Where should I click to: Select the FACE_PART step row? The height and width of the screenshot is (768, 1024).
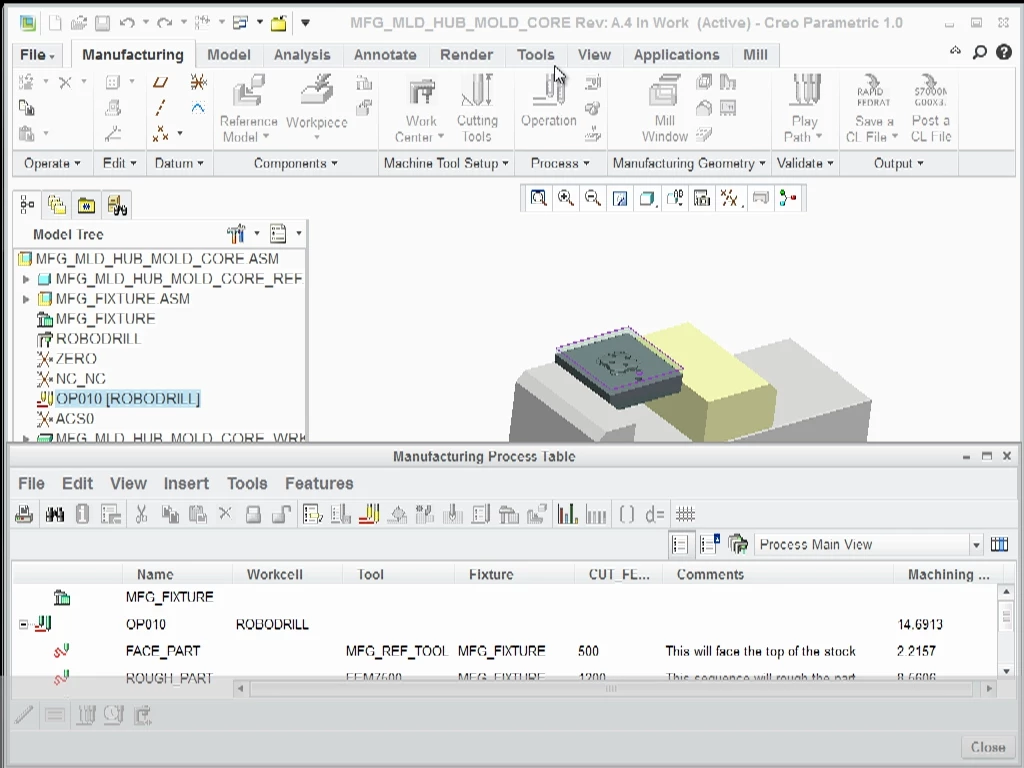point(505,651)
